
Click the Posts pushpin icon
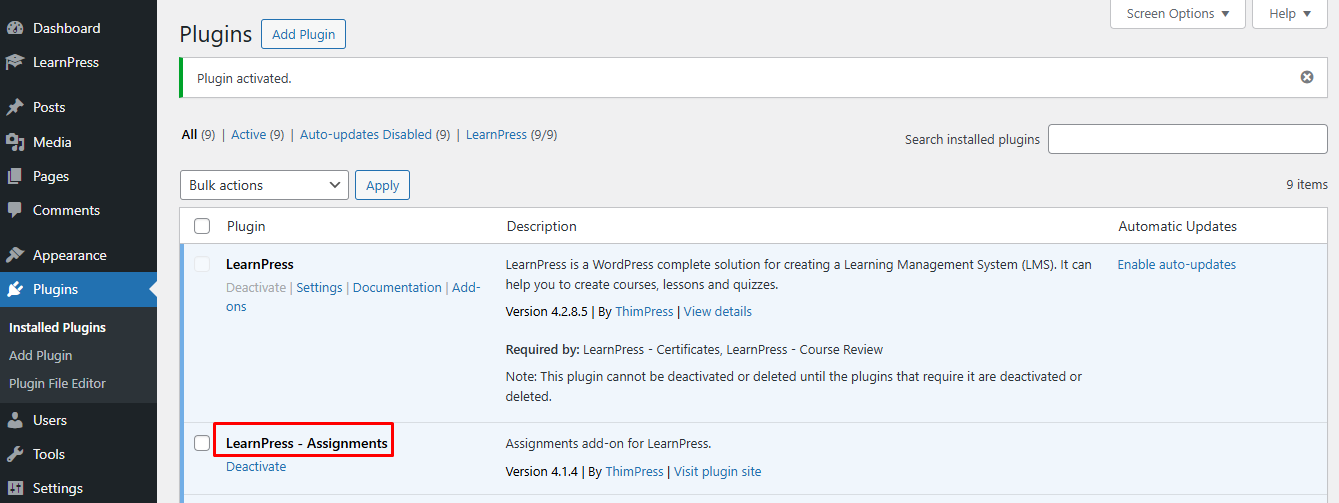point(15,107)
